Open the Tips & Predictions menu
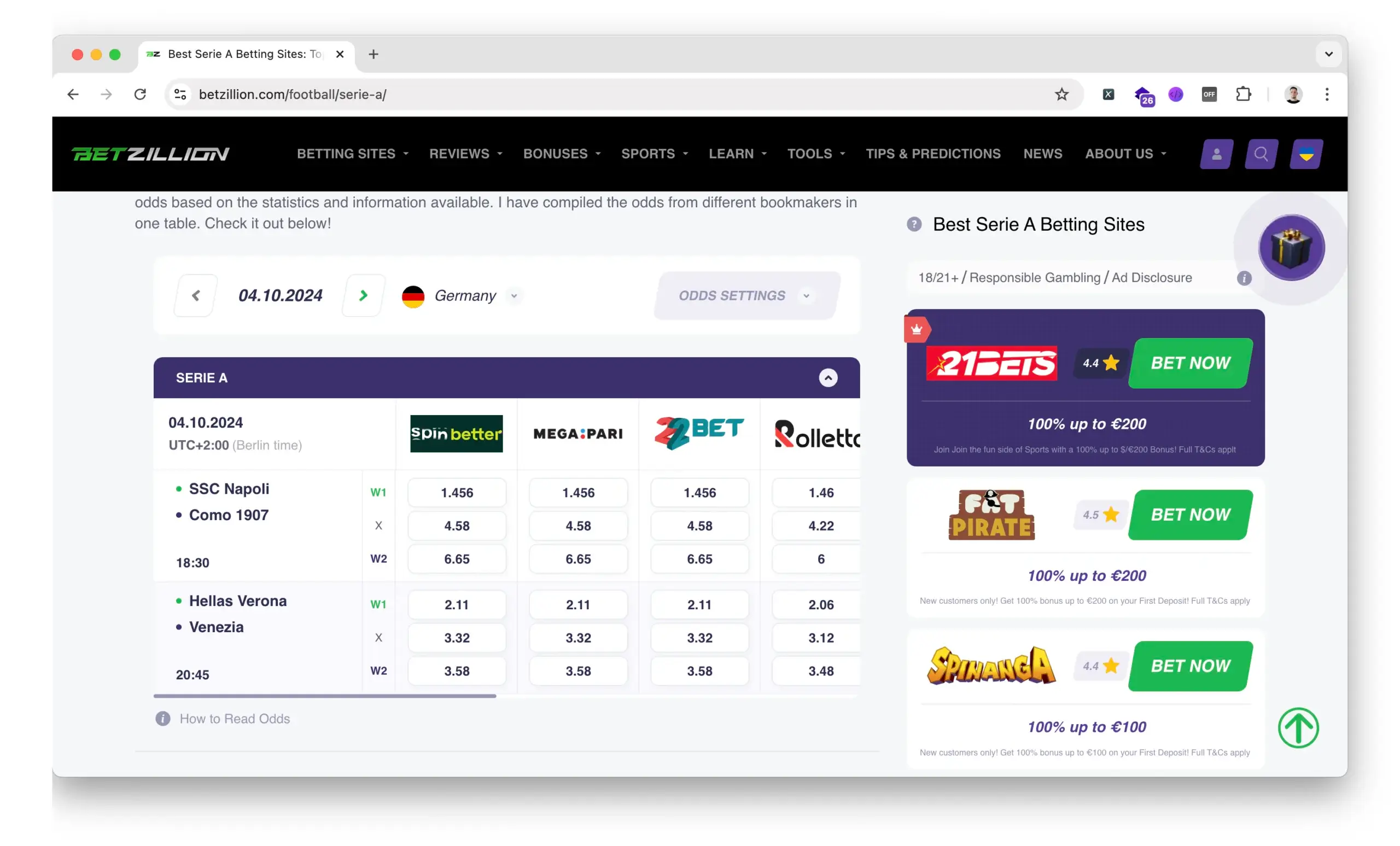 pos(934,154)
